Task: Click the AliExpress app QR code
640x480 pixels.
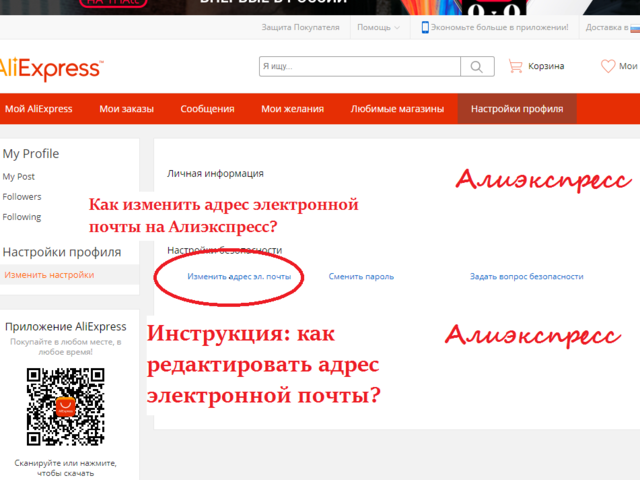Action: [x=65, y=407]
